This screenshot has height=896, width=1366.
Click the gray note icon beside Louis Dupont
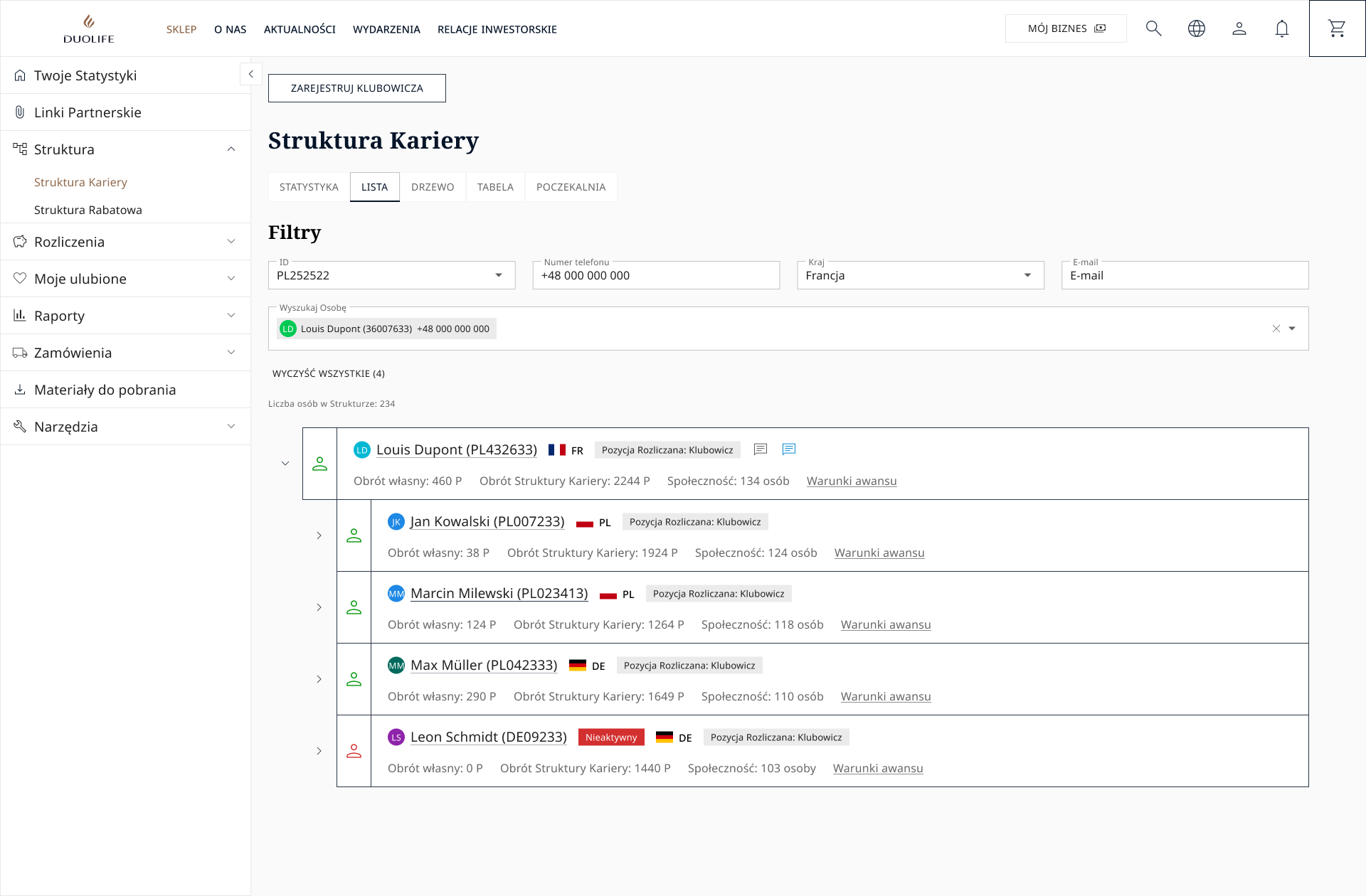pos(760,449)
